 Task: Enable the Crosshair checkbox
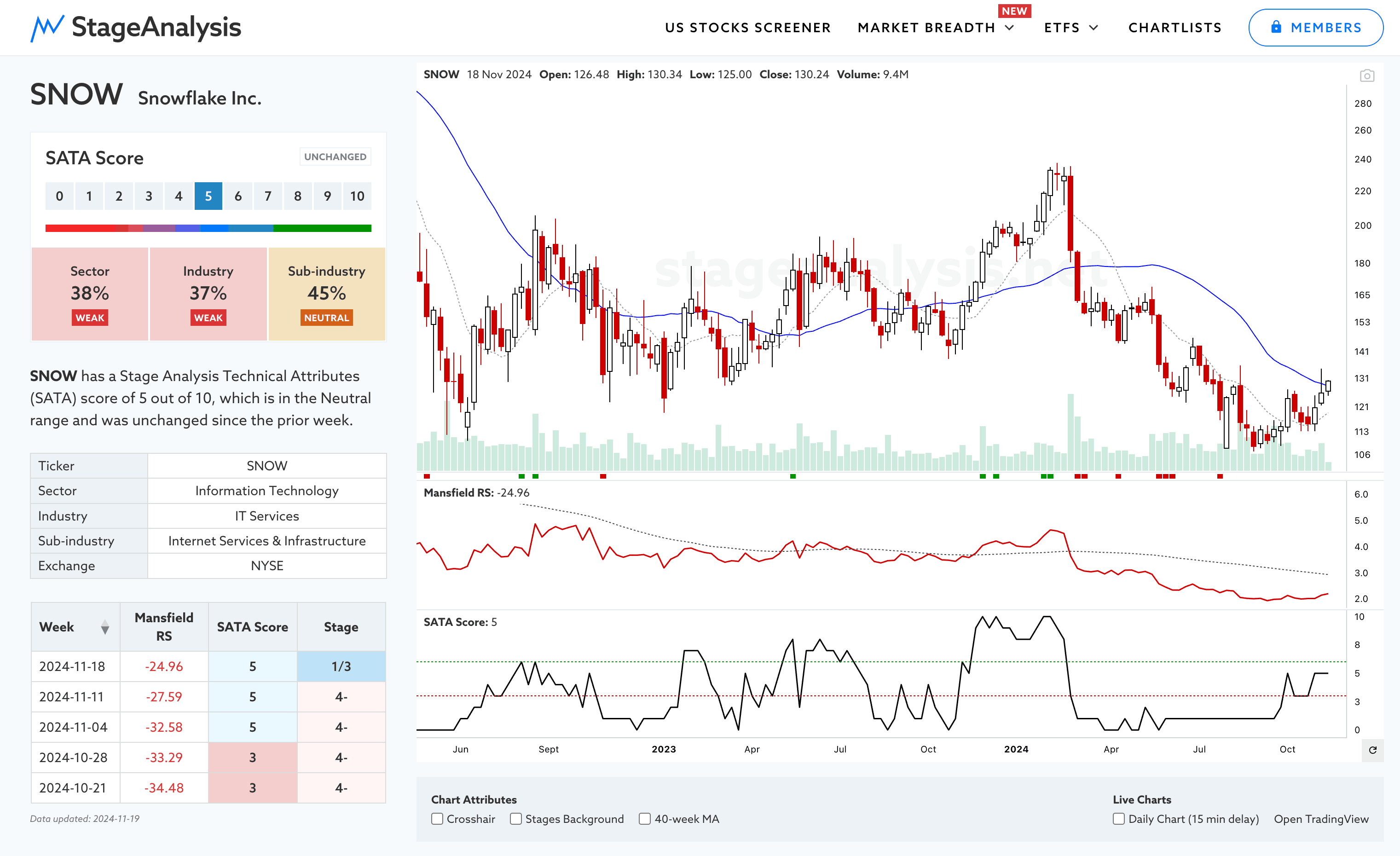coord(437,819)
